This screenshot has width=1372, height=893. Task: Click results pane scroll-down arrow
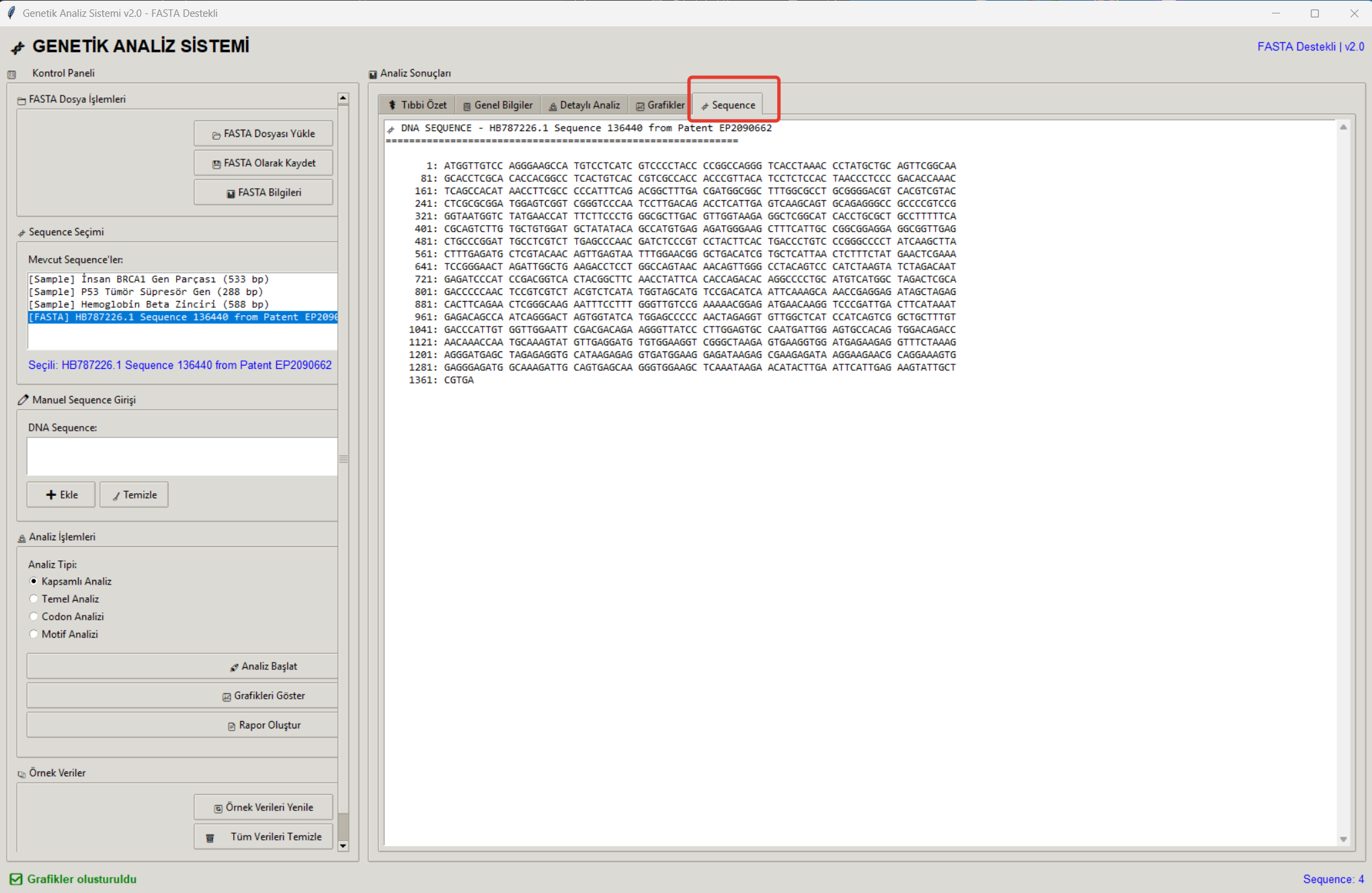(1342, 839)
